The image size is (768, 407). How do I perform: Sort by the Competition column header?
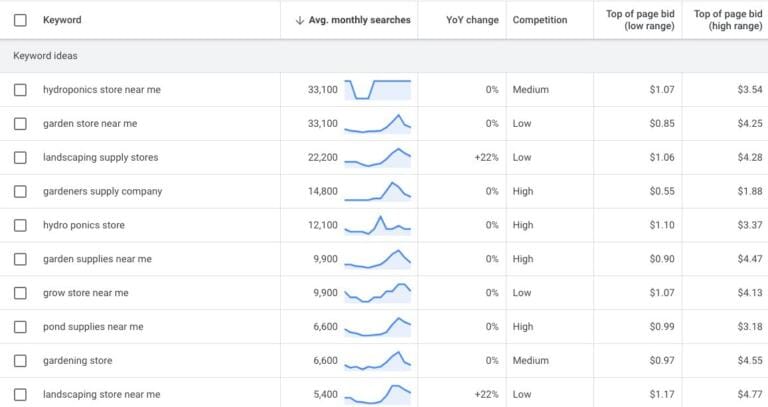[x=539, y=20]
